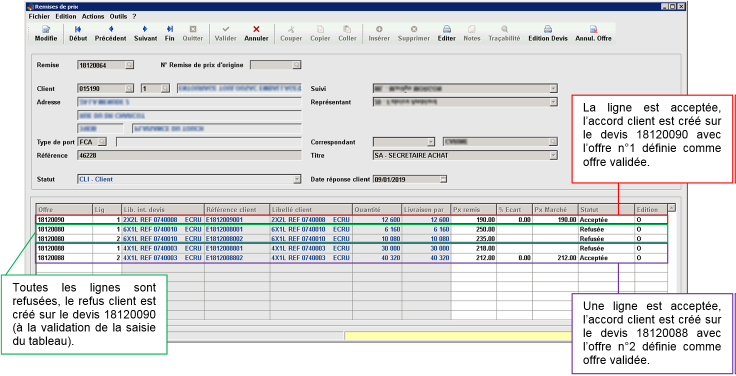The width and height of the screenshot is (736, 376).
Task: Open lookup button next to Remise number
Action: 130,65
